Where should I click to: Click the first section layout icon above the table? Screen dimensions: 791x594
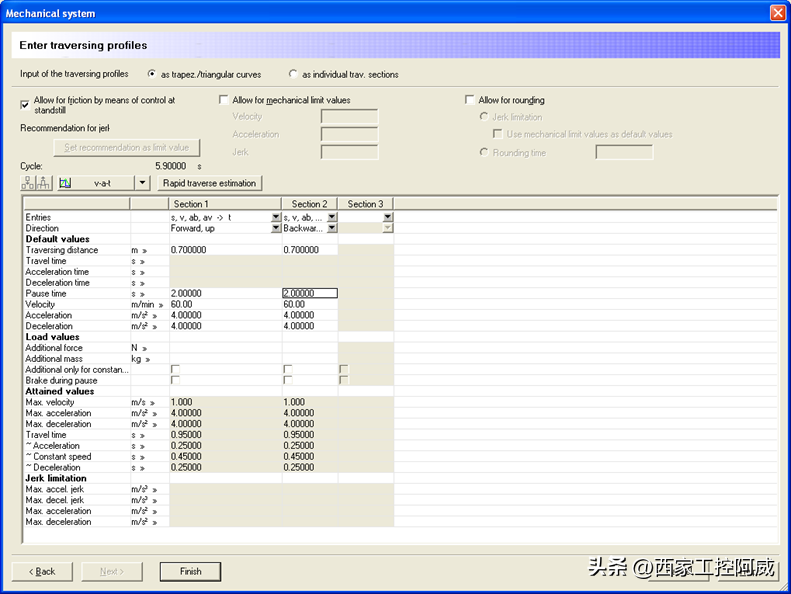tap(28, 183)
